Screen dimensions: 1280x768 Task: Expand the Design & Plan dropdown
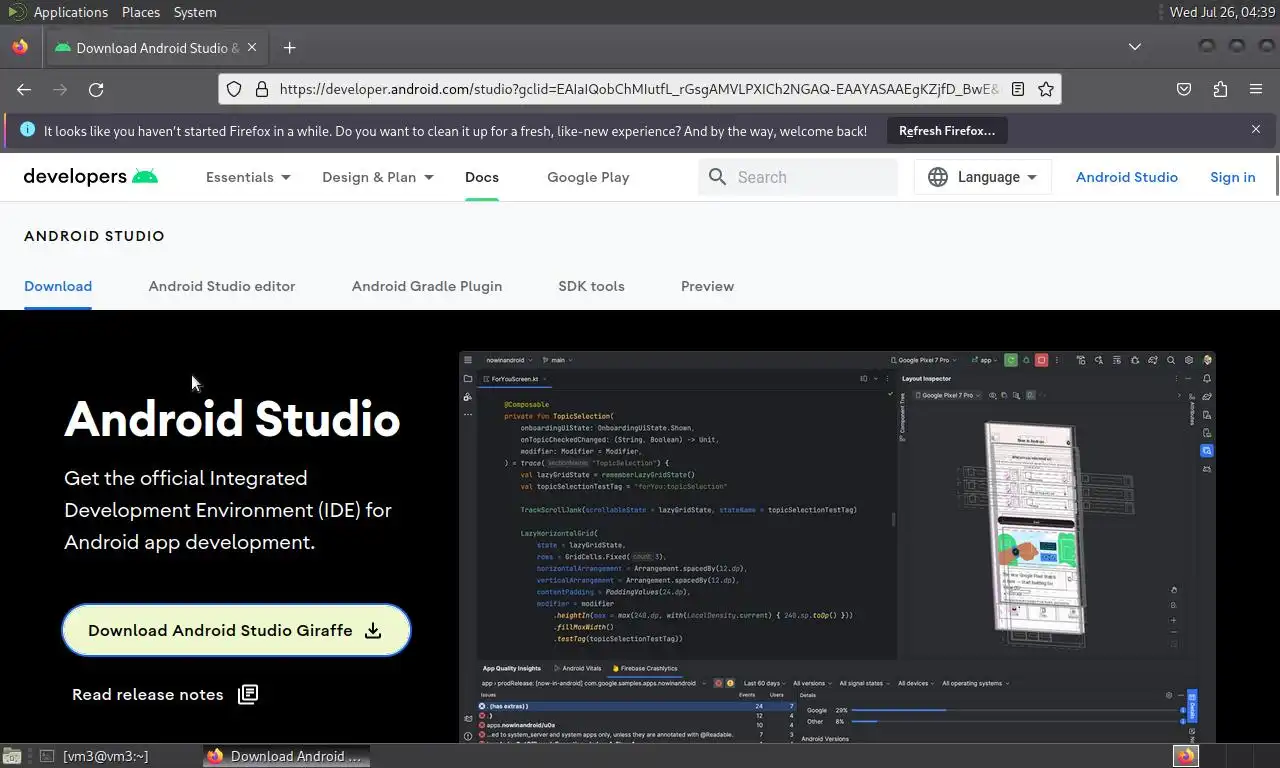[x=378, y=177]
